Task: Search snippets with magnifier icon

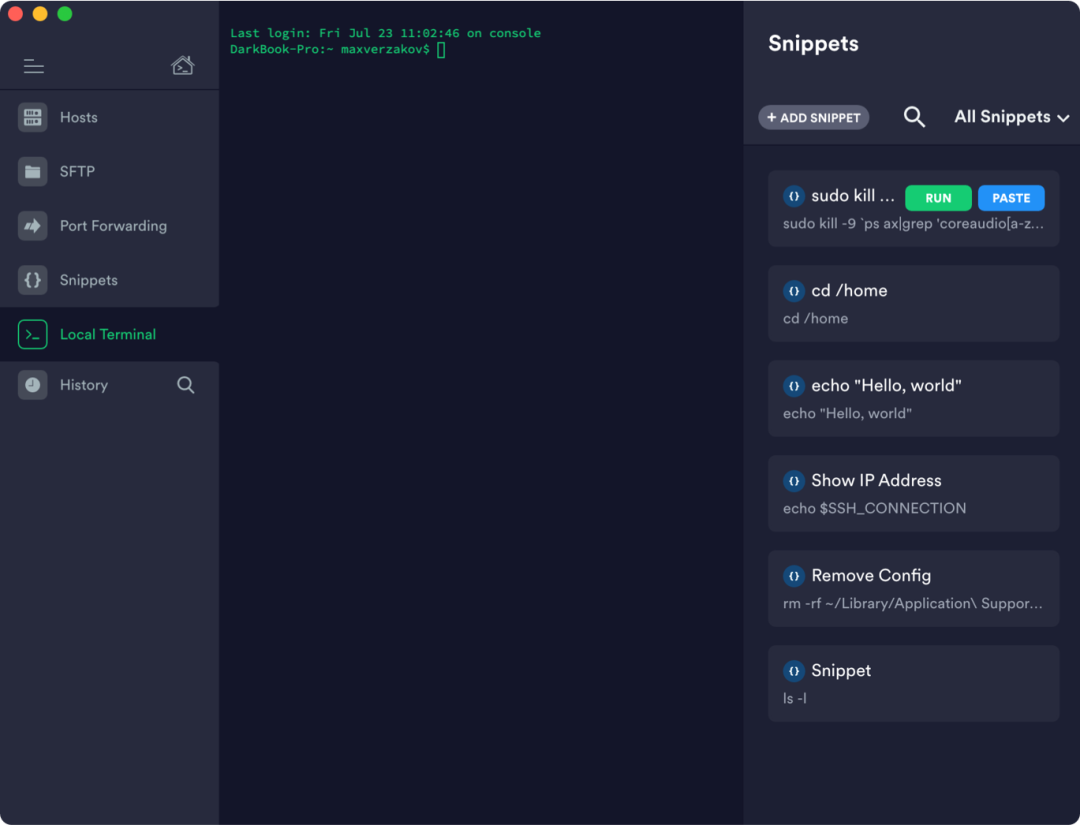Action: pos(914,117)
